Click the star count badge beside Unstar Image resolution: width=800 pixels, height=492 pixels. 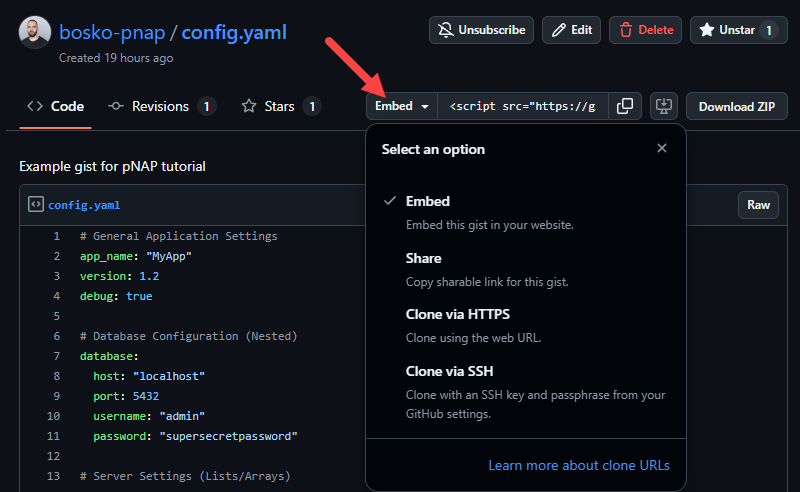pos(769,30)
